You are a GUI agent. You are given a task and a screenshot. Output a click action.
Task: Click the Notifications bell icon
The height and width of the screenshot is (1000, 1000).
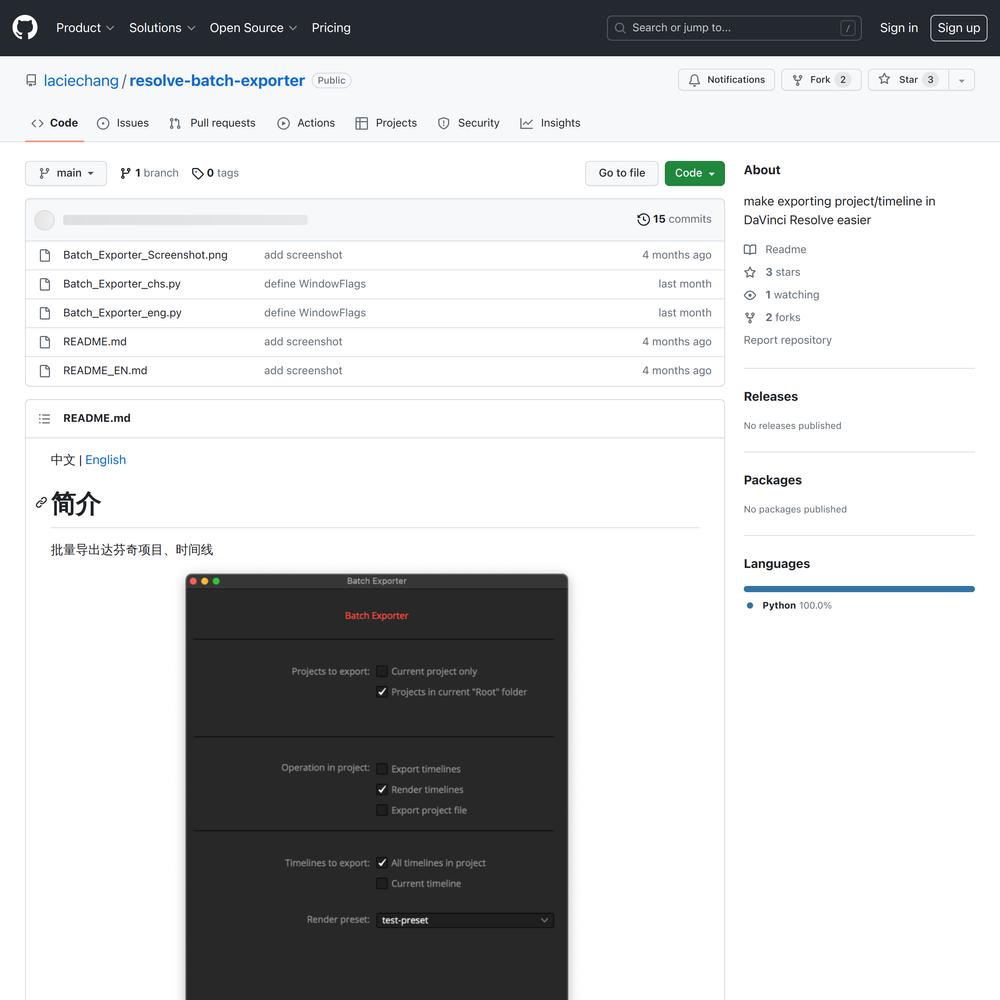[694, 80]
